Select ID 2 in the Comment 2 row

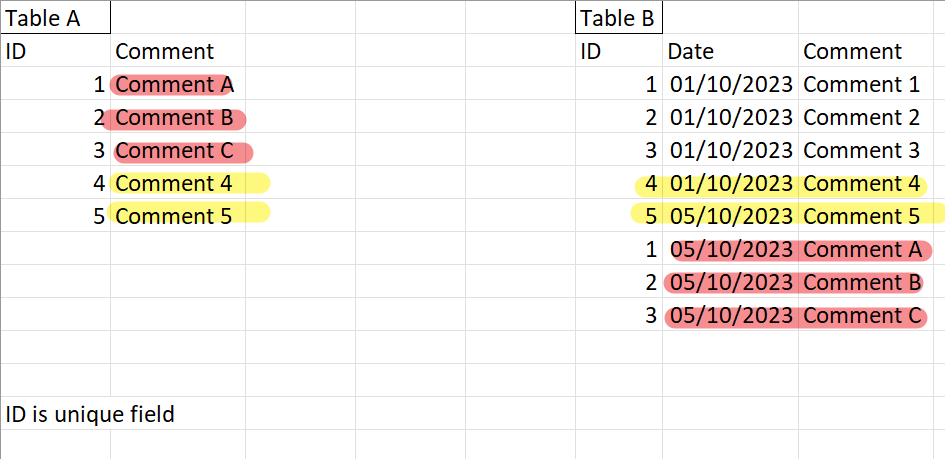click(619, 117)
